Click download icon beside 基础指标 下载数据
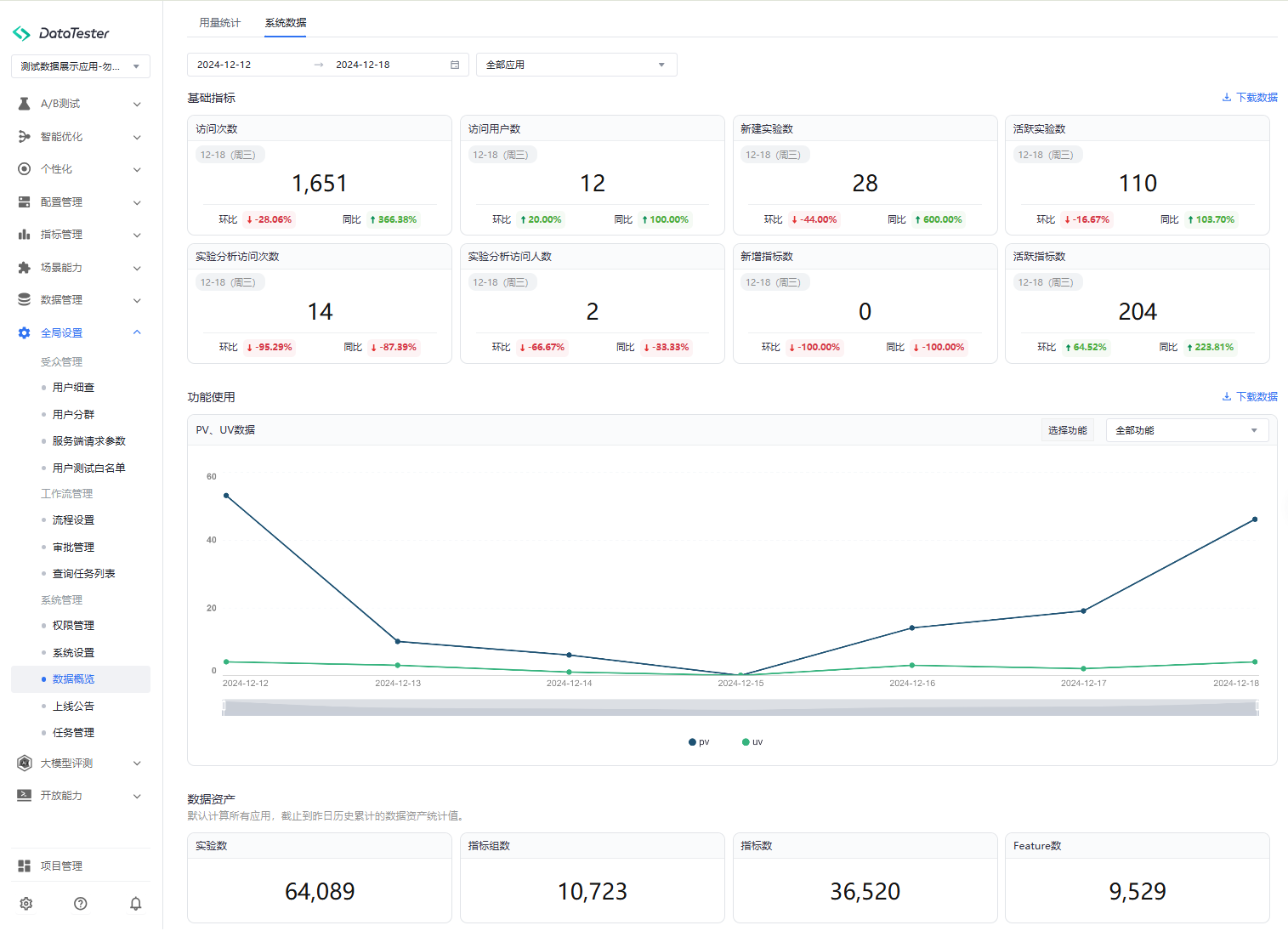The height and width of the screenshot is (931, 1288). coord(1227,98)
